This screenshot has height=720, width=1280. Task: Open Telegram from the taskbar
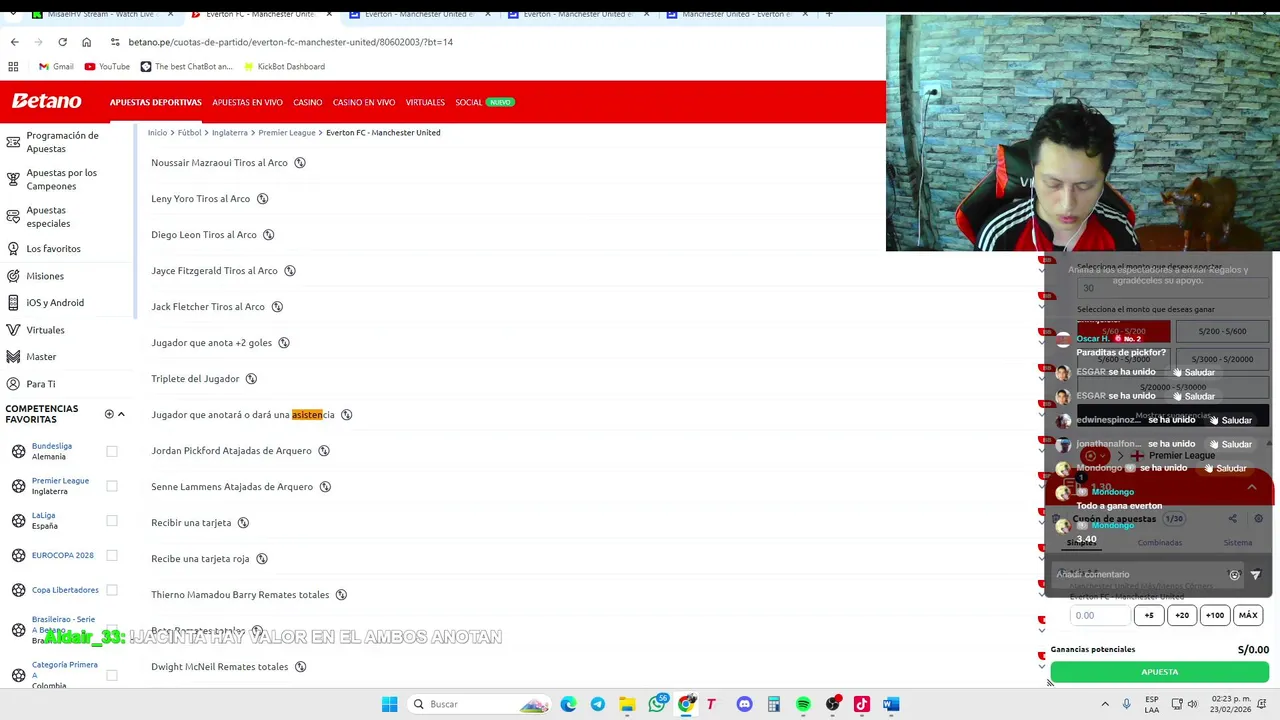click(x=597, y=704)
